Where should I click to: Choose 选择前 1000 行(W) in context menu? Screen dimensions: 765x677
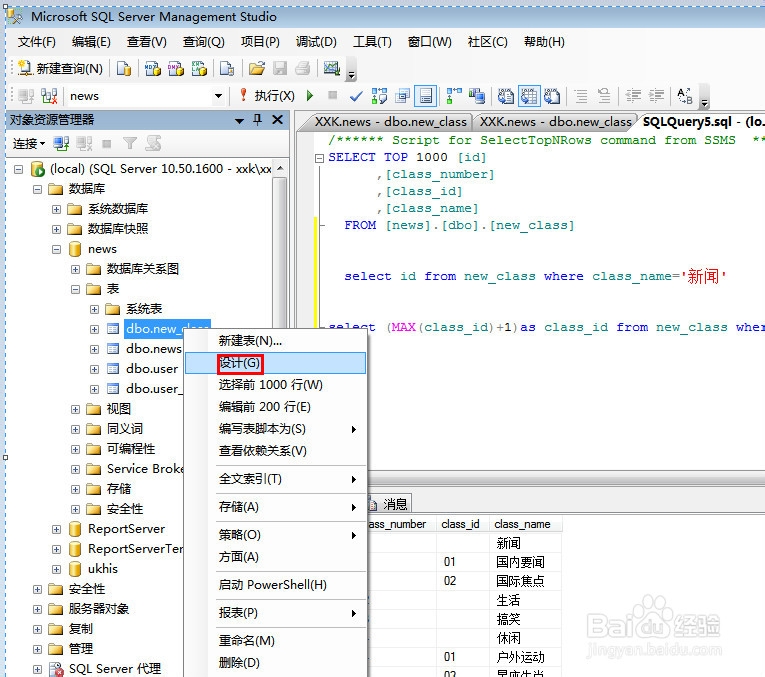275,385
